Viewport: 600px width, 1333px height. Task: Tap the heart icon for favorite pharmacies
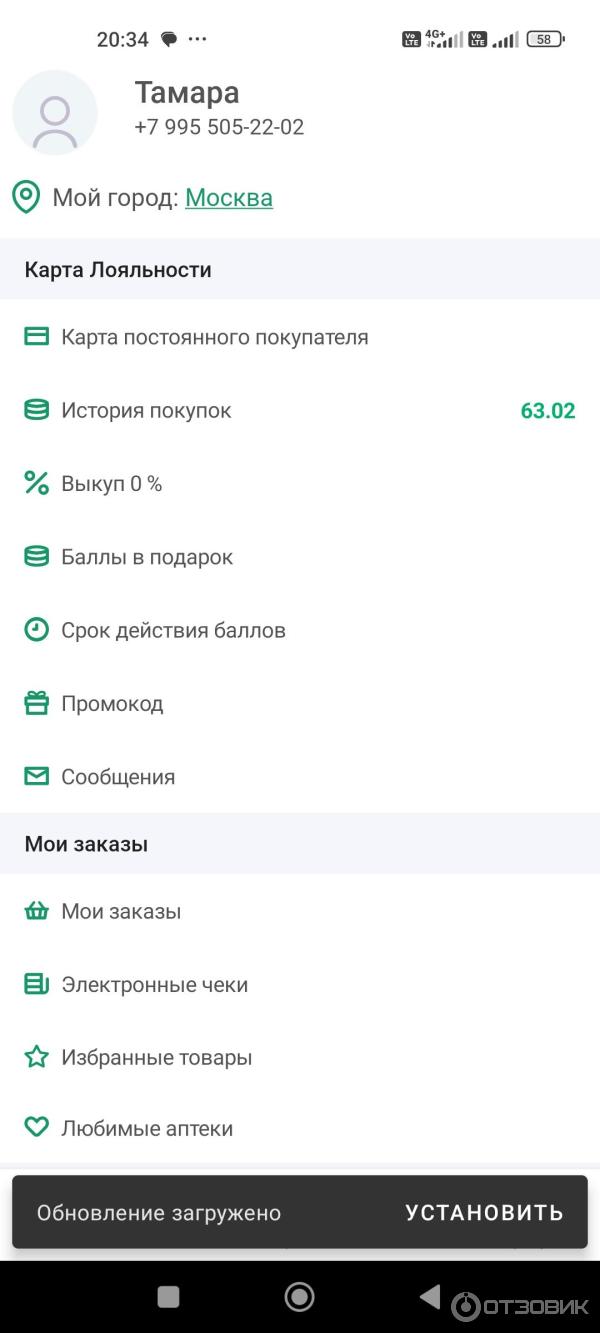click(x=37, y=1128)
